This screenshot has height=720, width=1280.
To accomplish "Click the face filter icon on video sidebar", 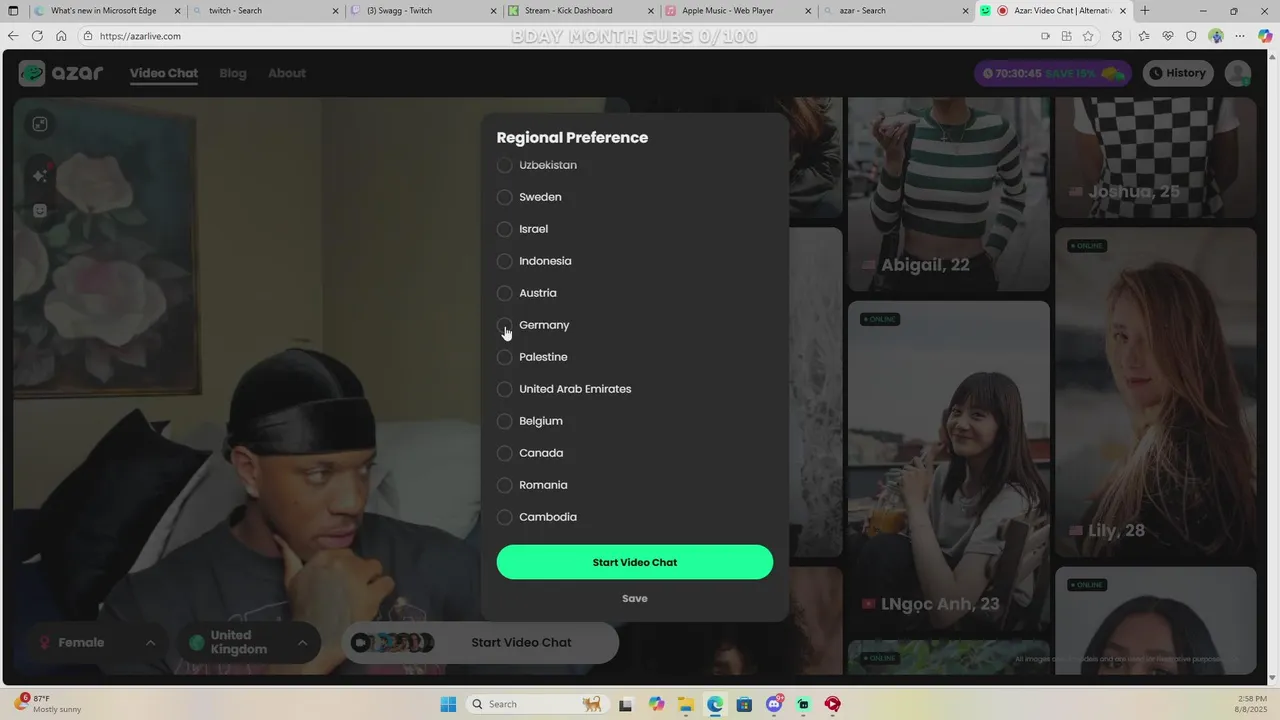I will (40, 211).
